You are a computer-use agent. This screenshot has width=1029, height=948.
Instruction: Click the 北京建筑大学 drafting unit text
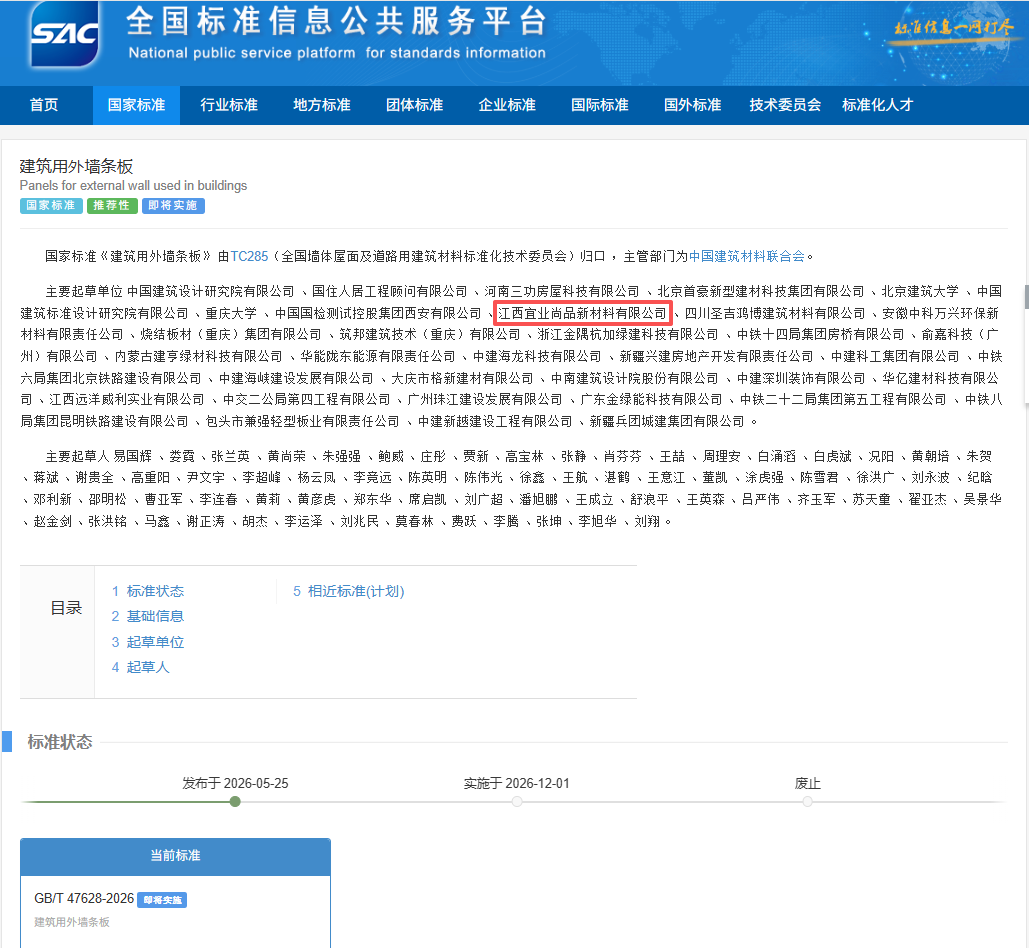920,291
